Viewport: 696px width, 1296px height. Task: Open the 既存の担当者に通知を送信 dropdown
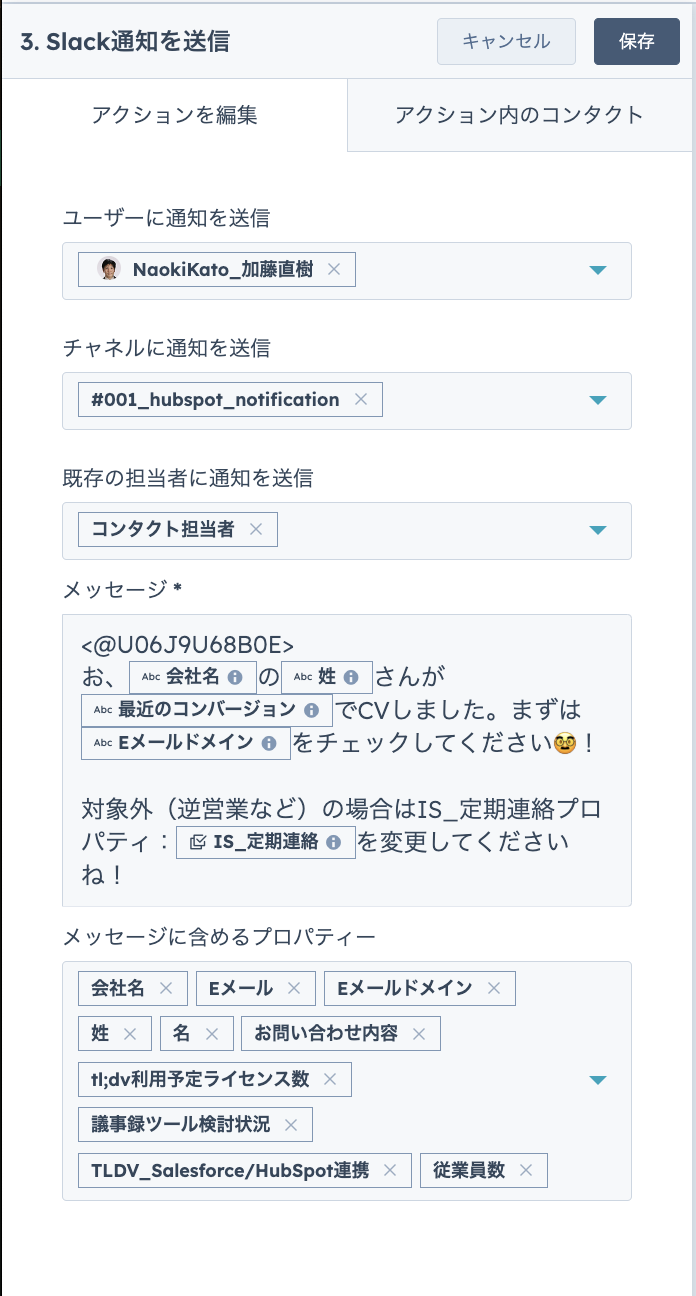point(597,529)
